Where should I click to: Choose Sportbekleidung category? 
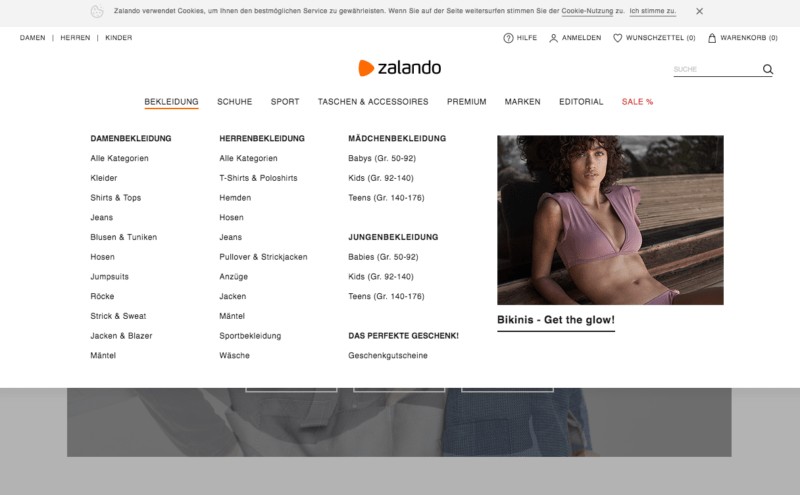point(250,336)
